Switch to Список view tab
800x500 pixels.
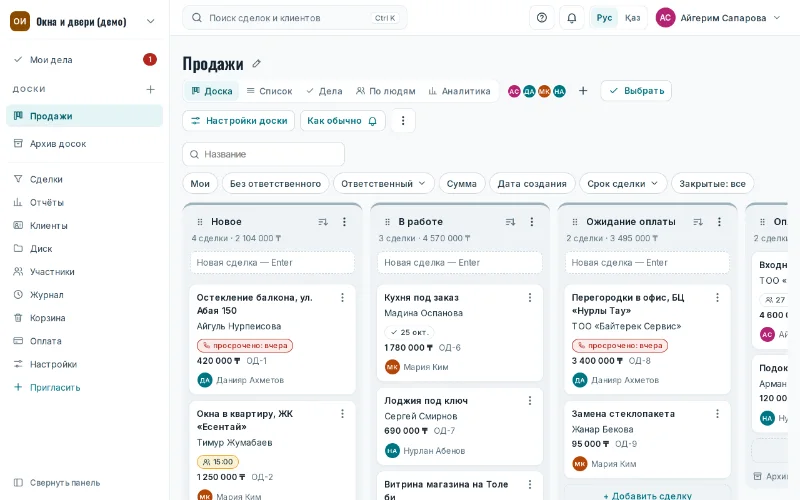pos(269,91)
